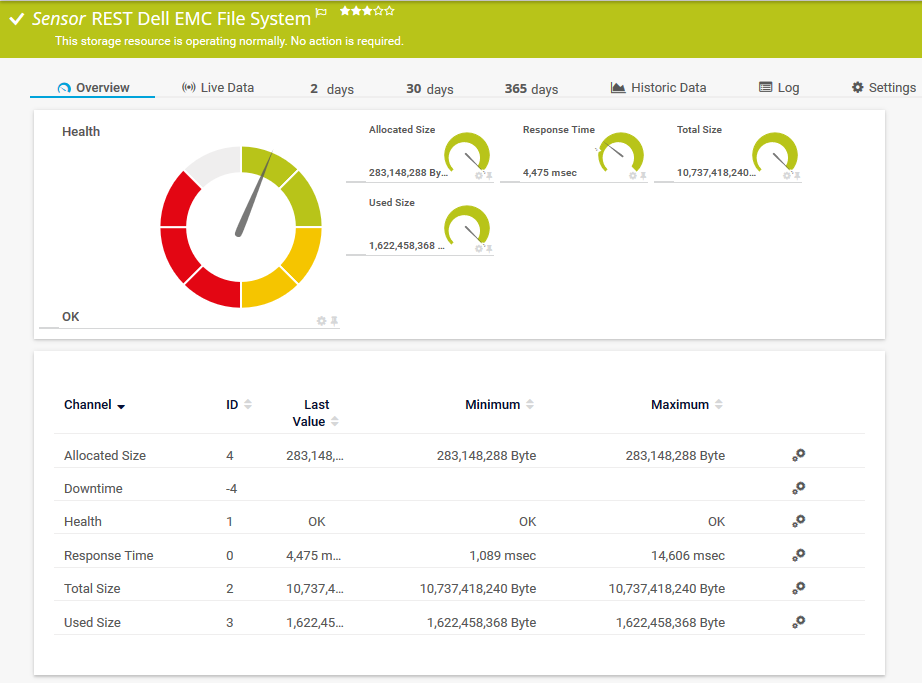This screenshot has height=683, width=922.
Task: Open settings gear on the Health gauge
Action: click(321, 321)
